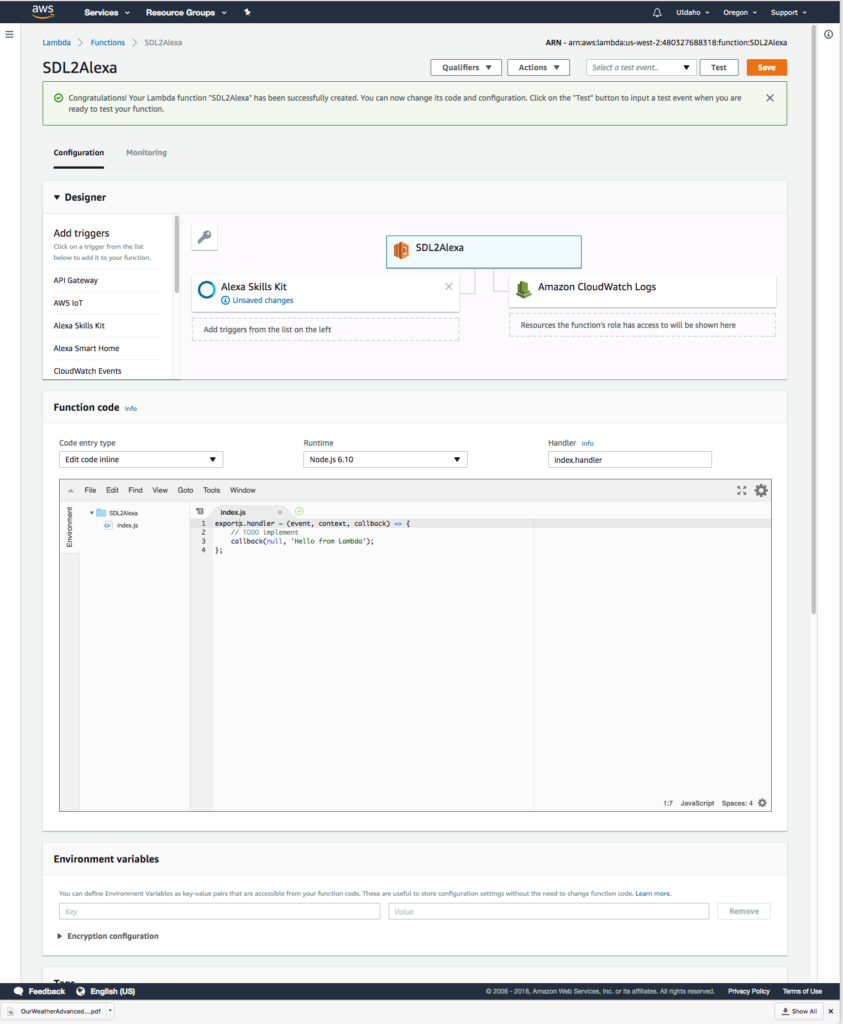Open the editor Window menu

pos(243,490)
